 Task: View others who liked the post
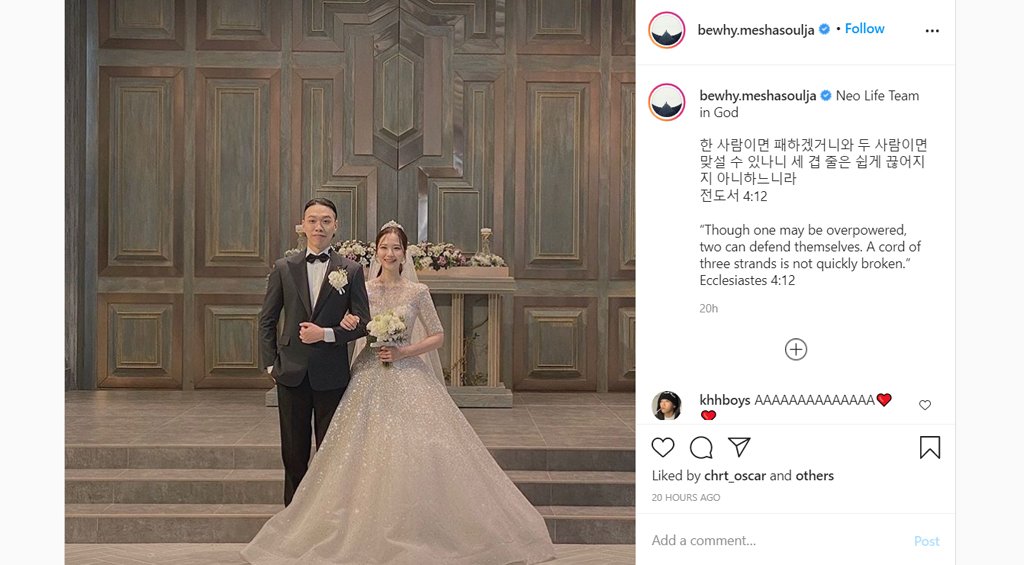point(814,476)
